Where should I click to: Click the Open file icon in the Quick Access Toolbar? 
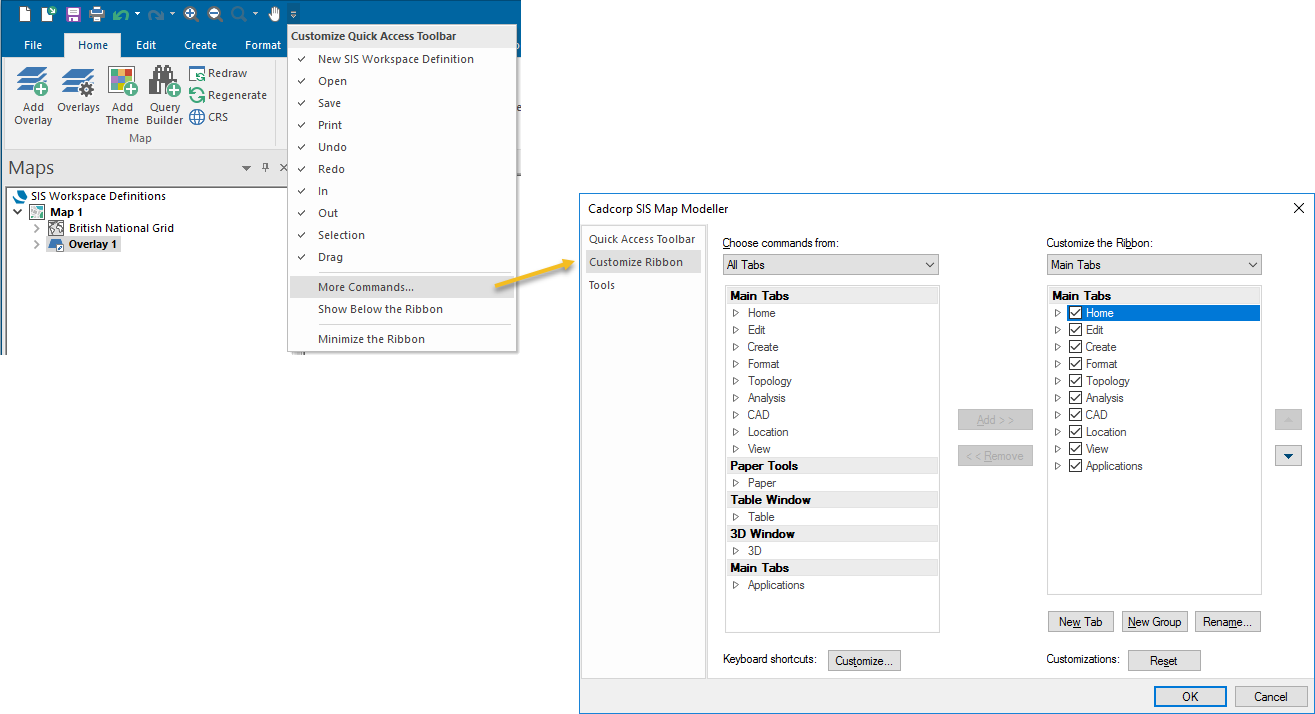pyautogui.click(x=48, y=14)
